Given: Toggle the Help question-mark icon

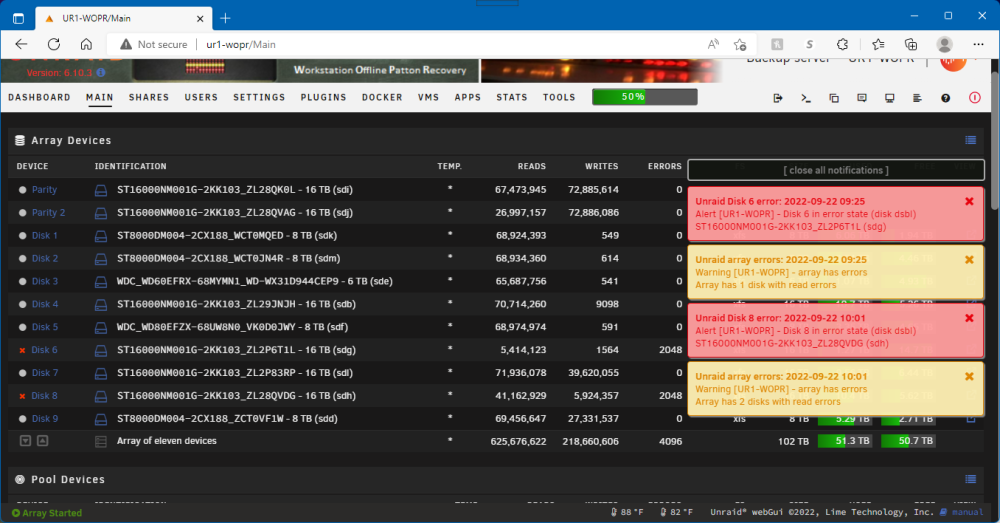Looking at the screenshot, I should (x=945, y=98).
